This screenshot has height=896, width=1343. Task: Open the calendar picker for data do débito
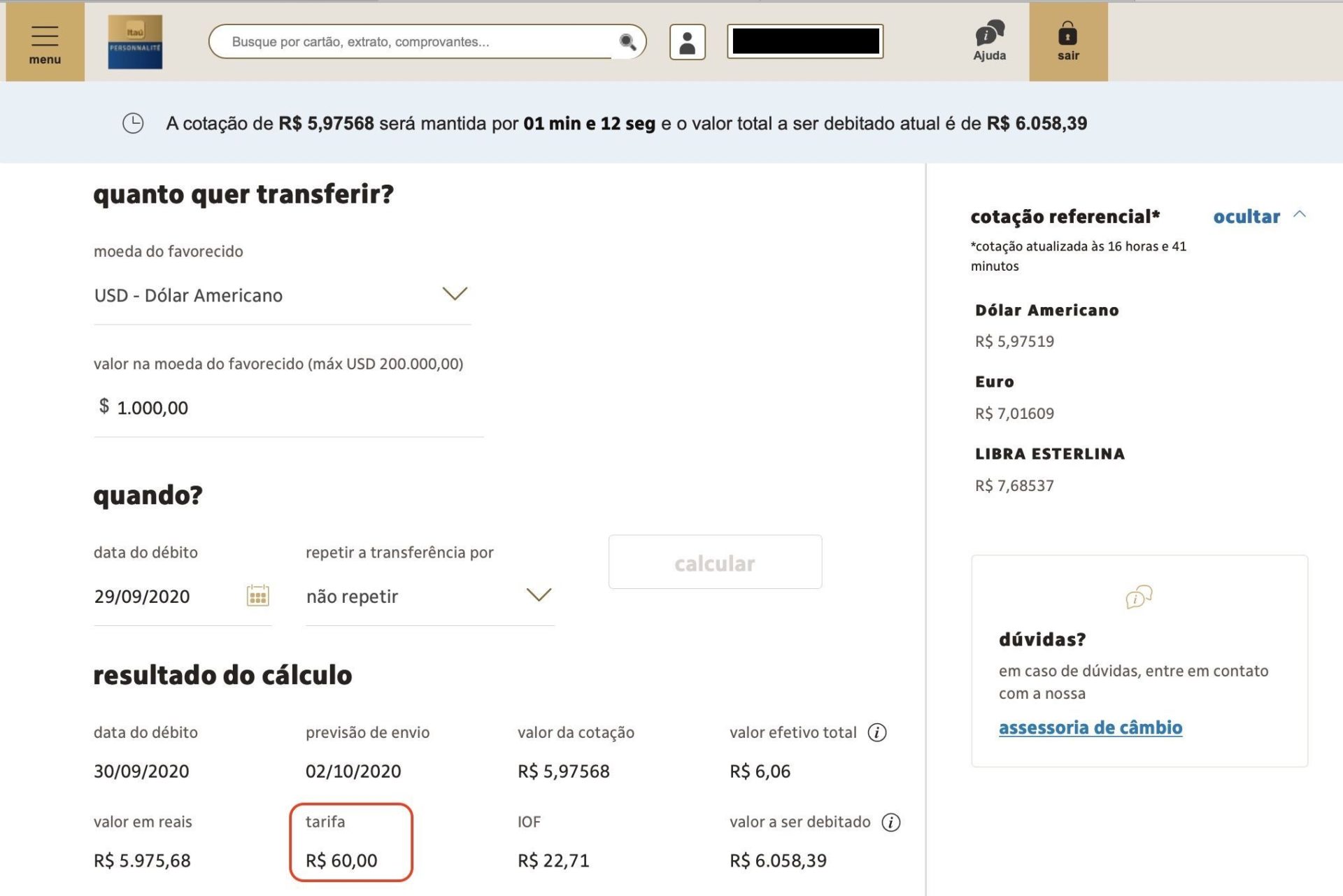[257, 596]
